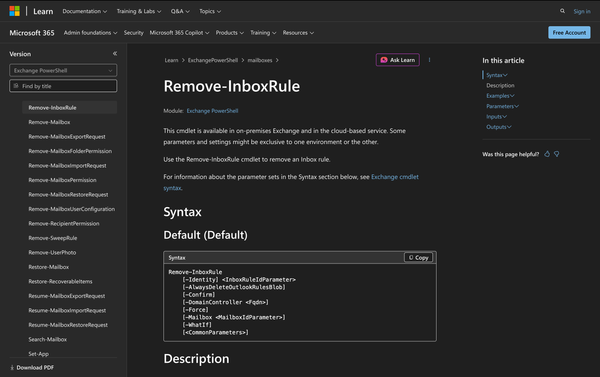
Task: Collapse the Version sidebar panel
Action: pos(115,54)
